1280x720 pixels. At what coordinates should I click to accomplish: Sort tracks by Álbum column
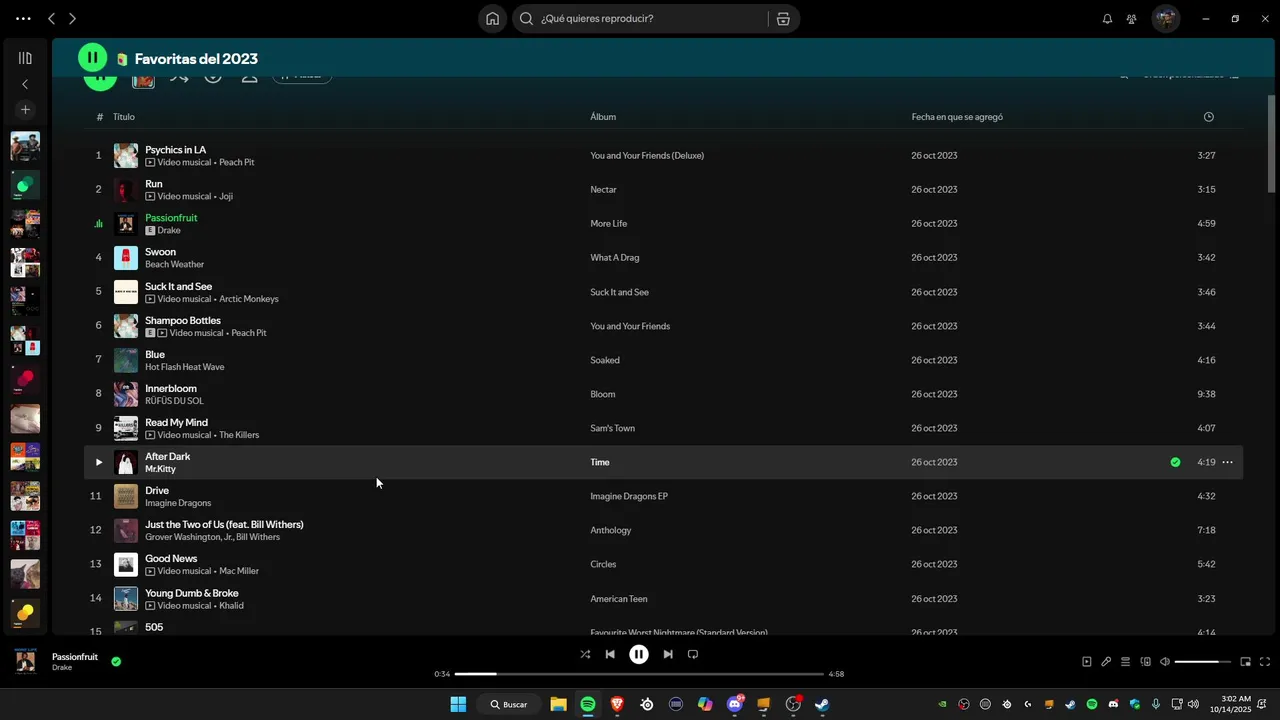(x=603, y=117)
